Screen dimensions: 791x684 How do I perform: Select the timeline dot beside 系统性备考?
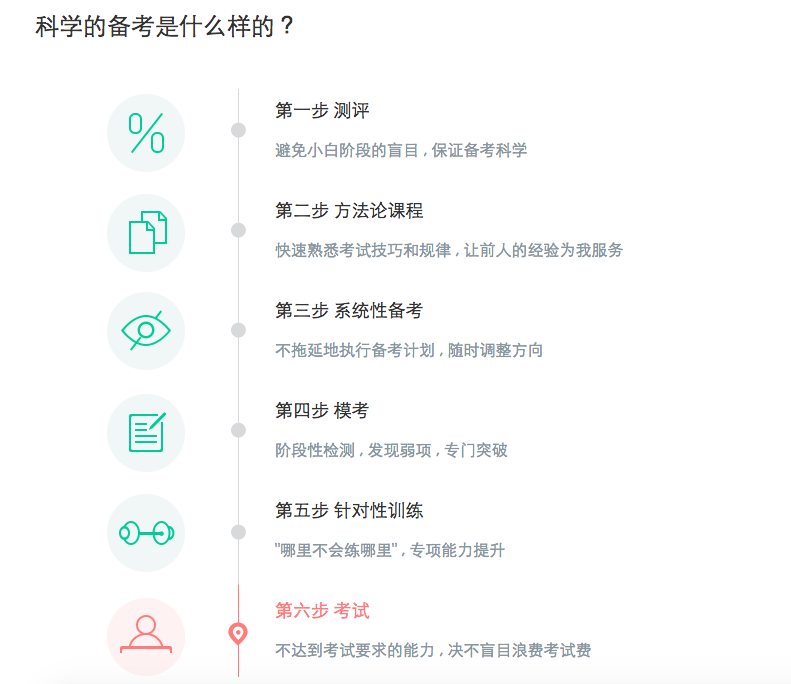(x=238, y=330)
